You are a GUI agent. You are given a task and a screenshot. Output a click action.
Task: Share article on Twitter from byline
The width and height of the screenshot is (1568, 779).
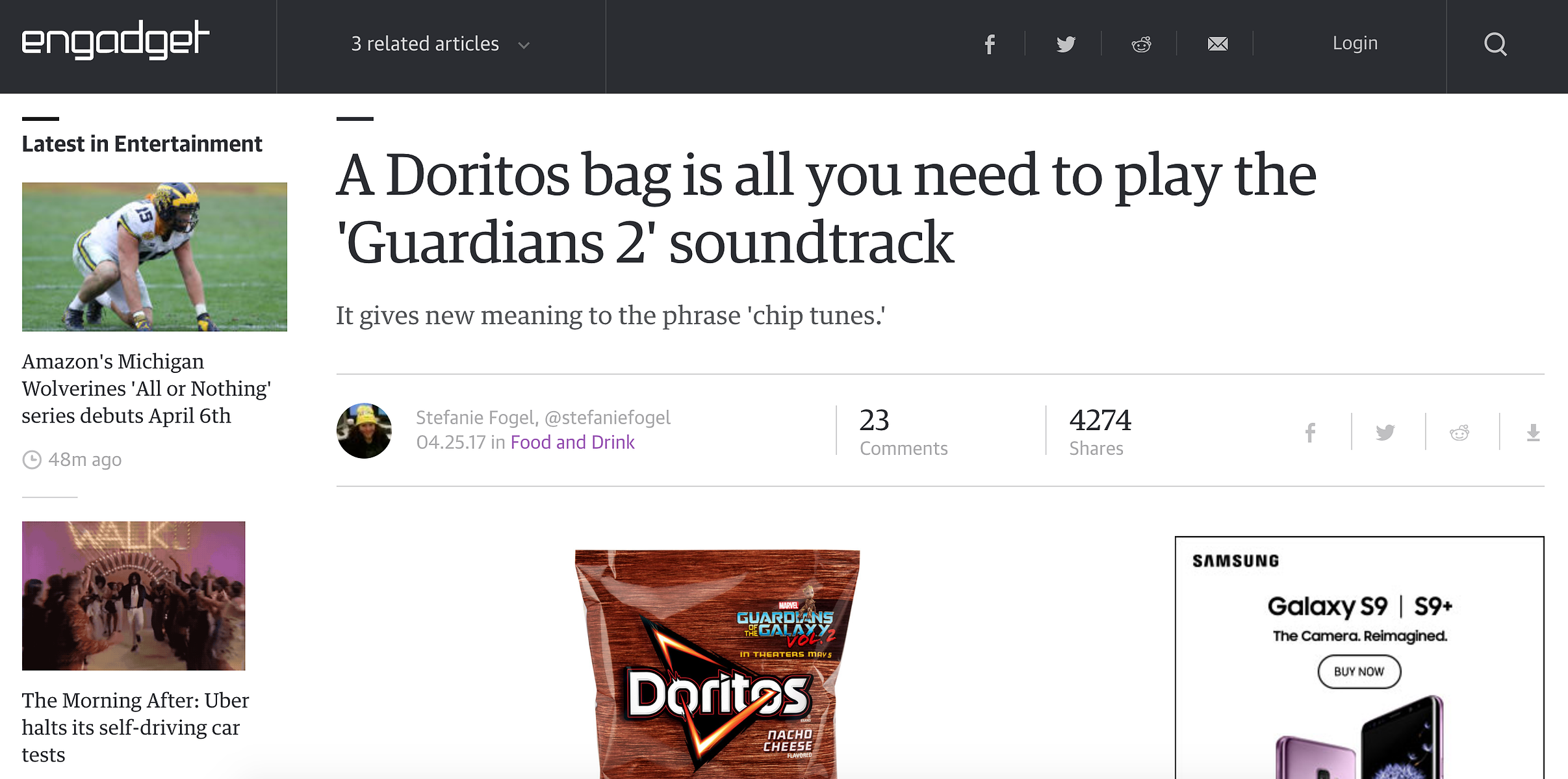[1385, 432]
